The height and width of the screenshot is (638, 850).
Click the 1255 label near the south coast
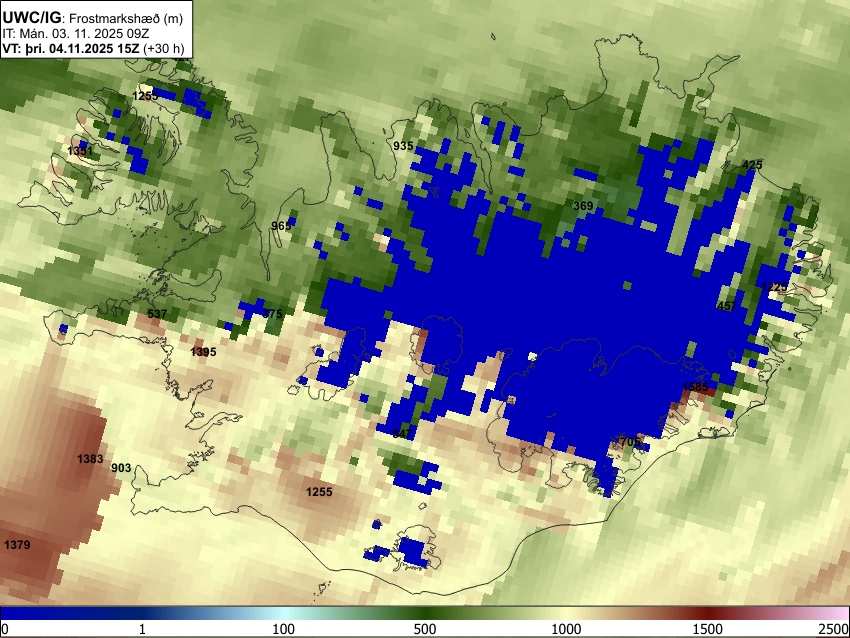point(319,492)
